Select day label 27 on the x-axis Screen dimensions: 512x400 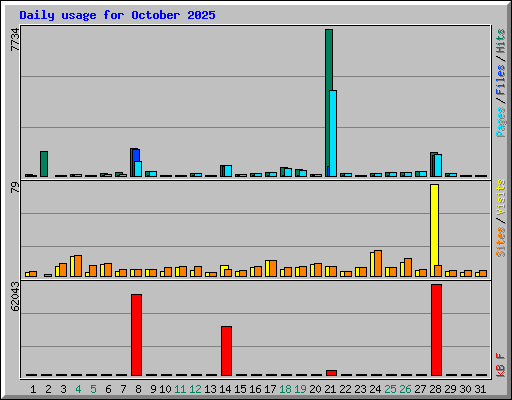tap(420, 389)
